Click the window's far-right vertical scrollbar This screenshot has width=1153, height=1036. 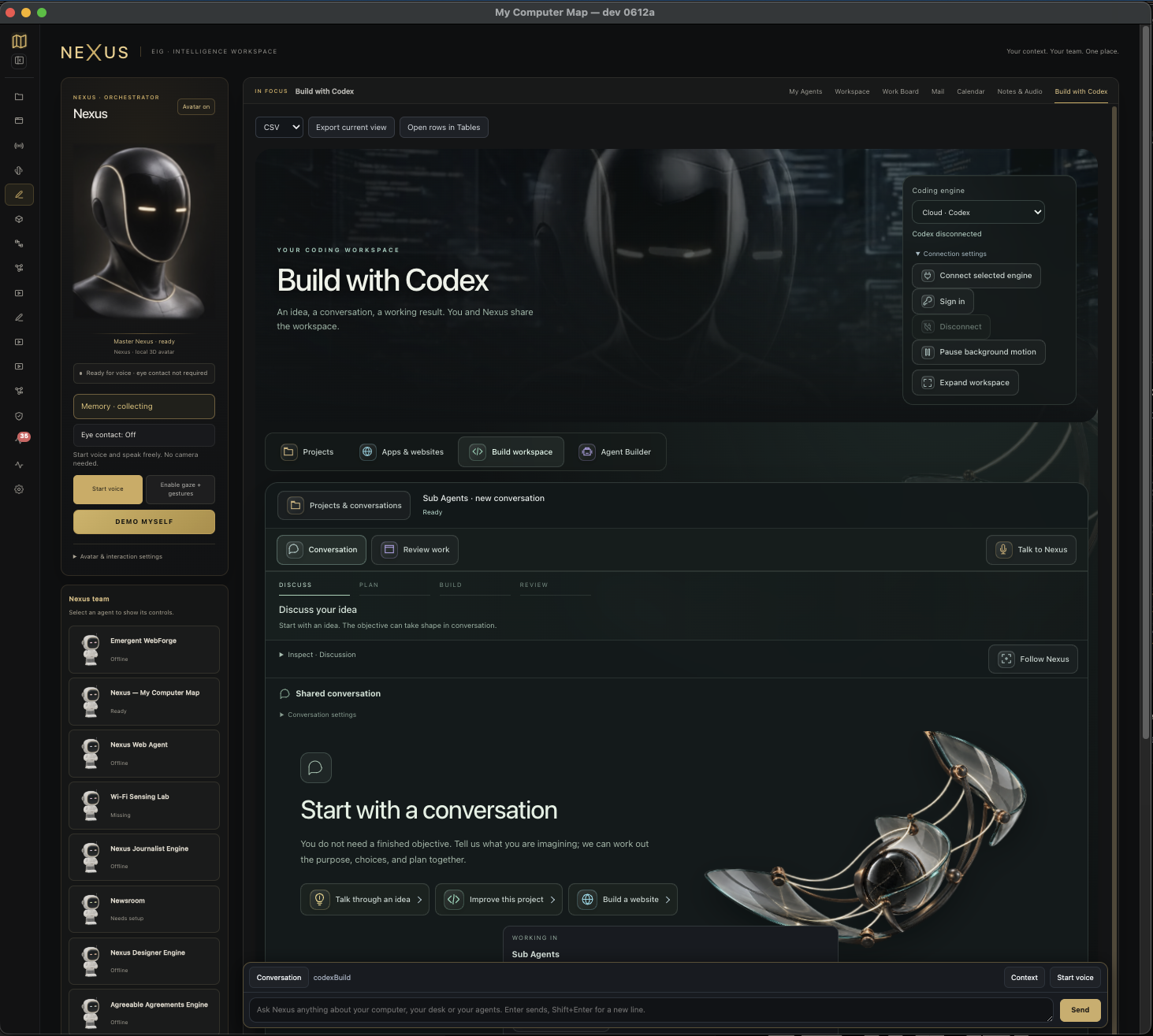click(x=1147, y=382)
